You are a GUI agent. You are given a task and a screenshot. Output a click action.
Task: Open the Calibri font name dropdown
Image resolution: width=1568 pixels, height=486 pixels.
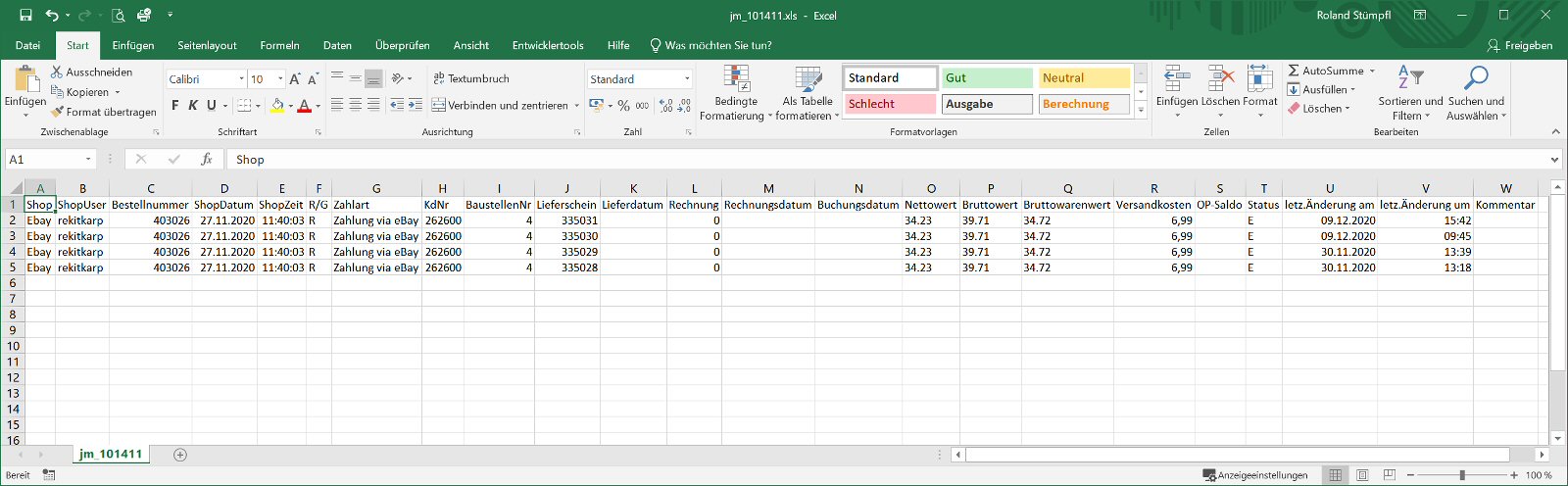241,78
